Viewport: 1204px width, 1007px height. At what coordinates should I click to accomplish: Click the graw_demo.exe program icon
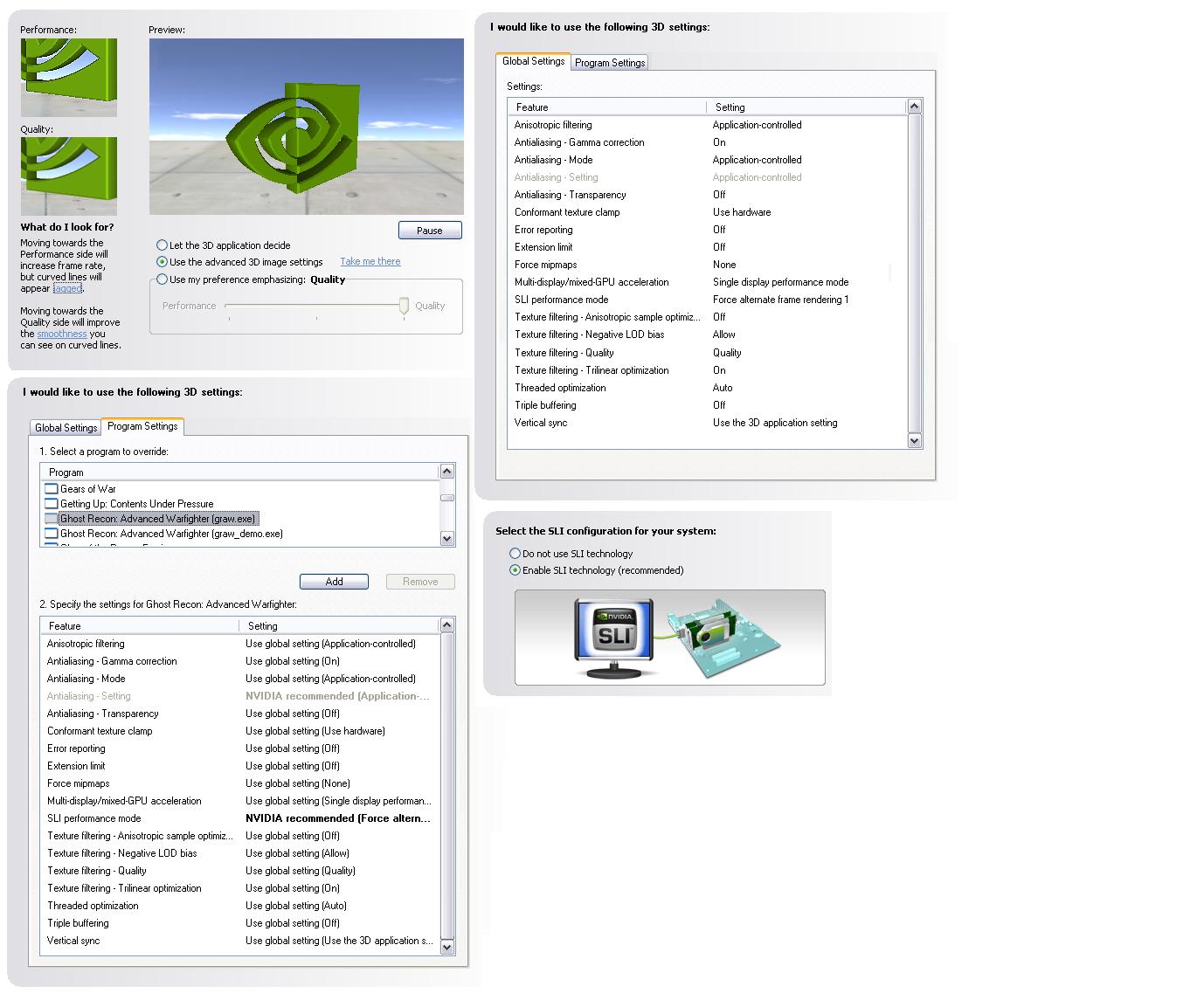click(x=51, y=534)
